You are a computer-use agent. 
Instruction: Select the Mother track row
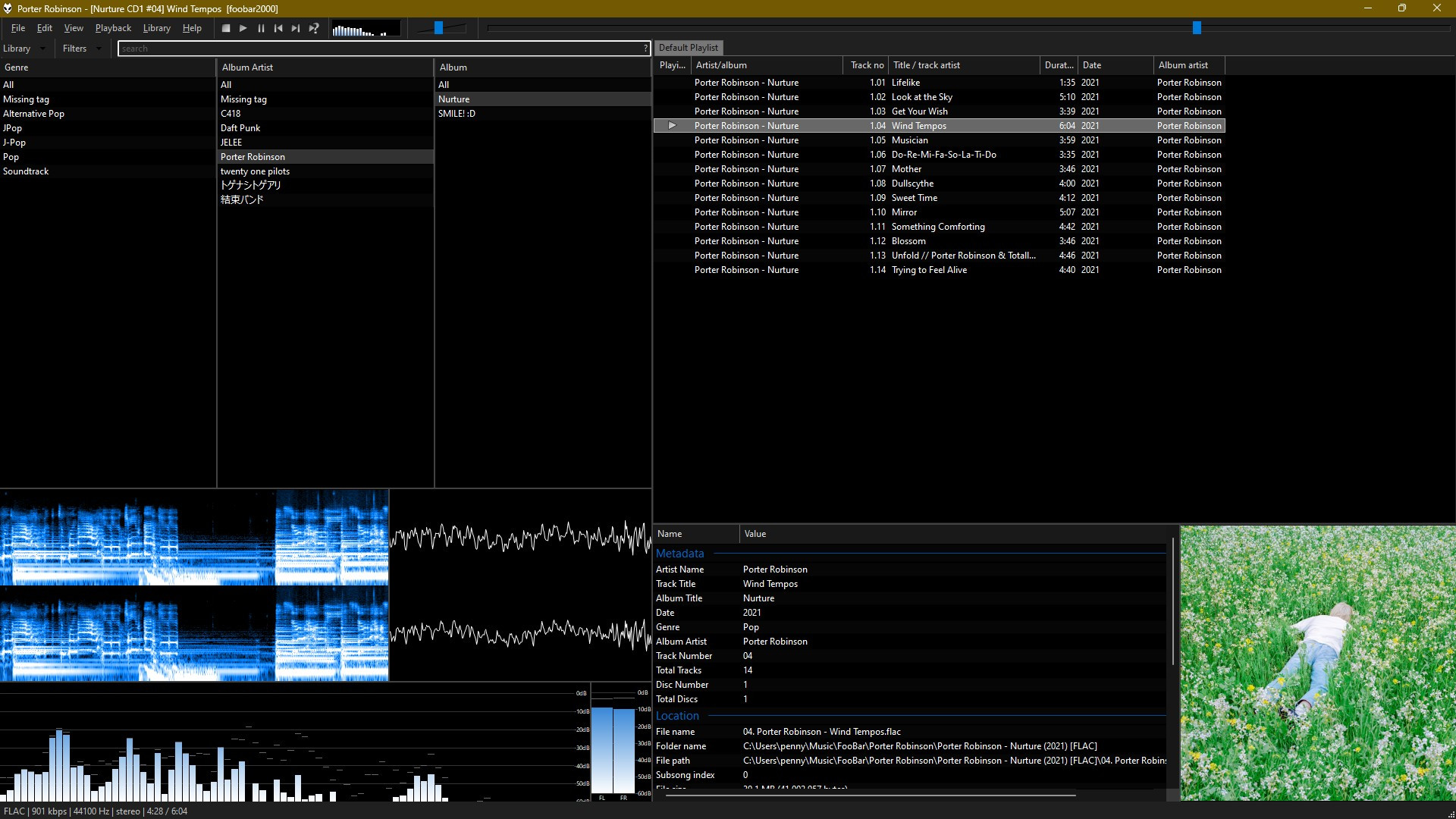(x=940, y=169)
